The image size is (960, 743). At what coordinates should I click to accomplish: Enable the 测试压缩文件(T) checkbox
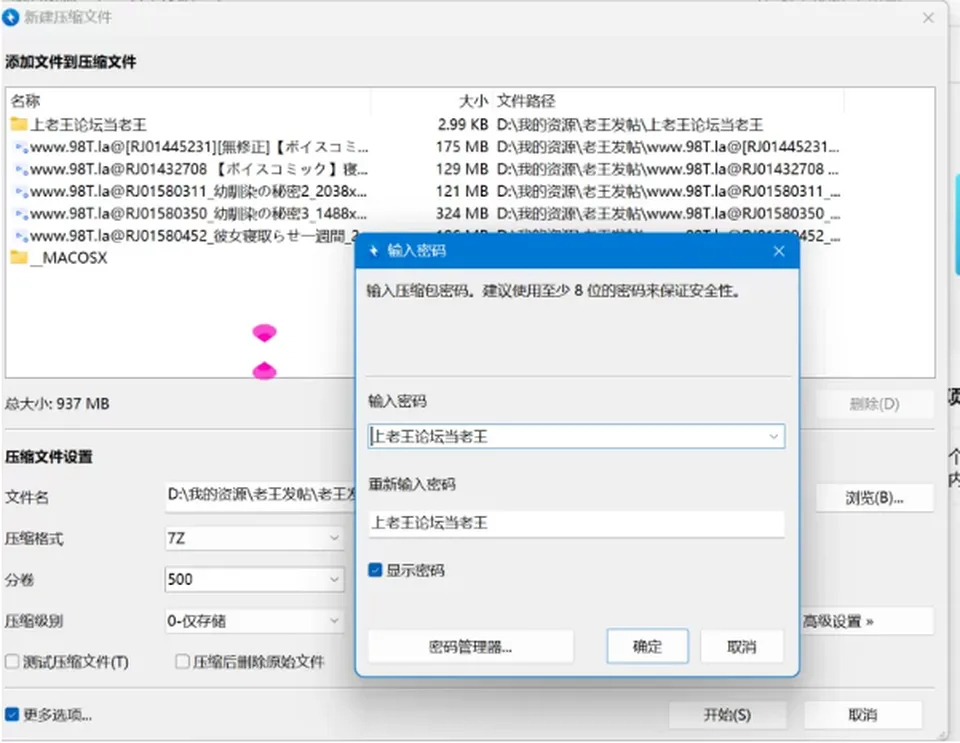(x=12, y=662)
